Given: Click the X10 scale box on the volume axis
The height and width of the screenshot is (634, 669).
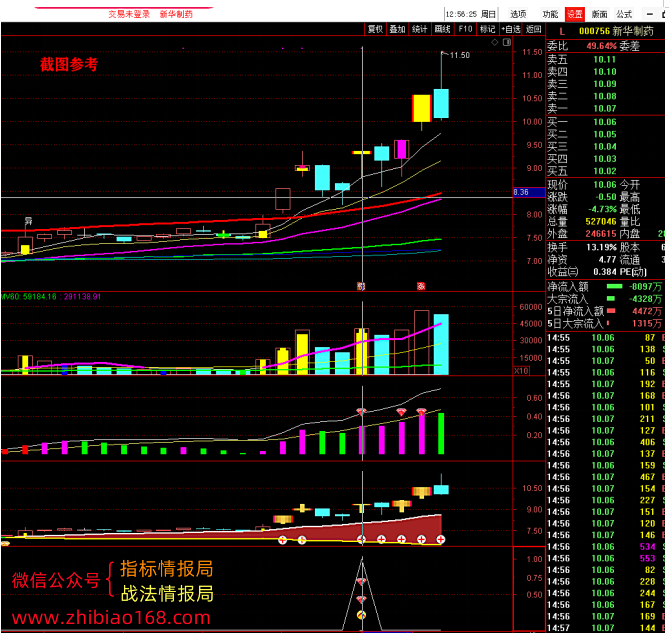Looking at the screenshot, I should 521,371.
